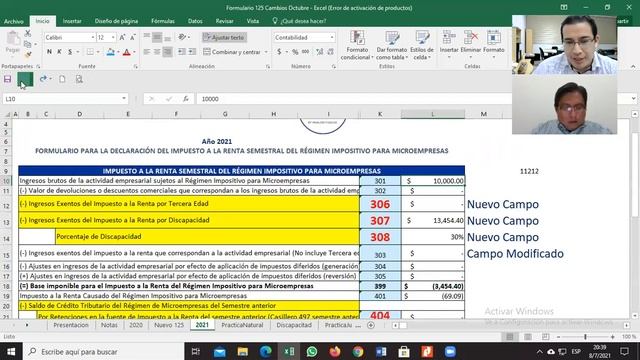
Task: Select cell L10 with value 10,000.00
Action: click(433, 181)
